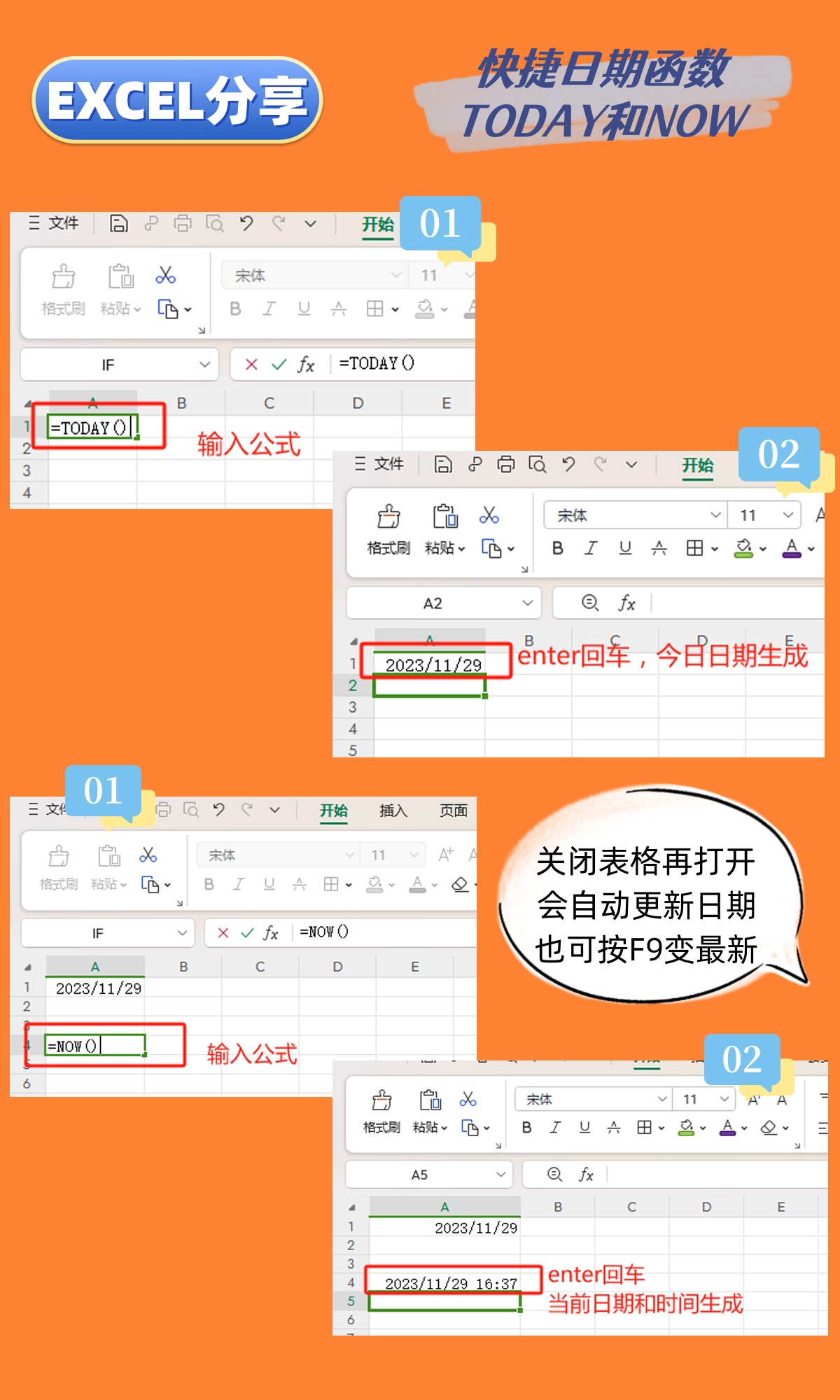Expand the quick-access chevron in the A2 screenshot
Screen dimensions: 840x1400
click(631, 464)
